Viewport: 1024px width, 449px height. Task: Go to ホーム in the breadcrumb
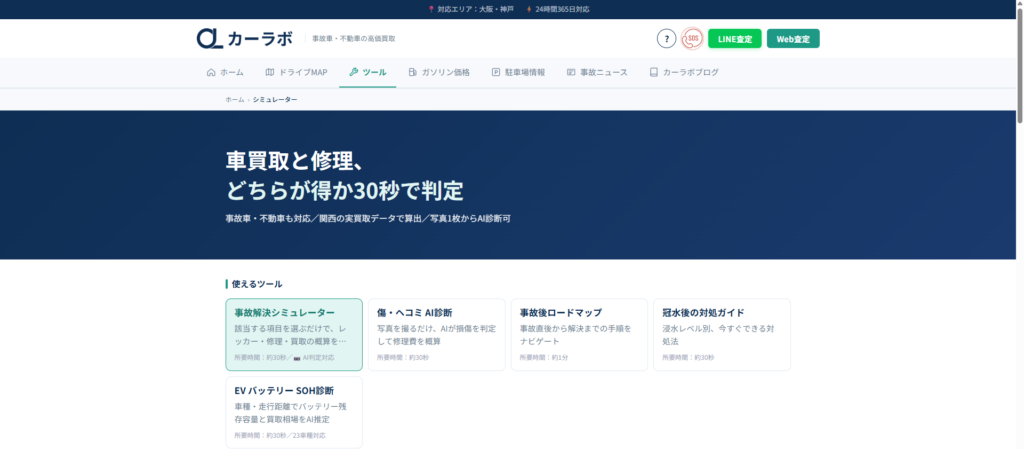coord(234,99)
